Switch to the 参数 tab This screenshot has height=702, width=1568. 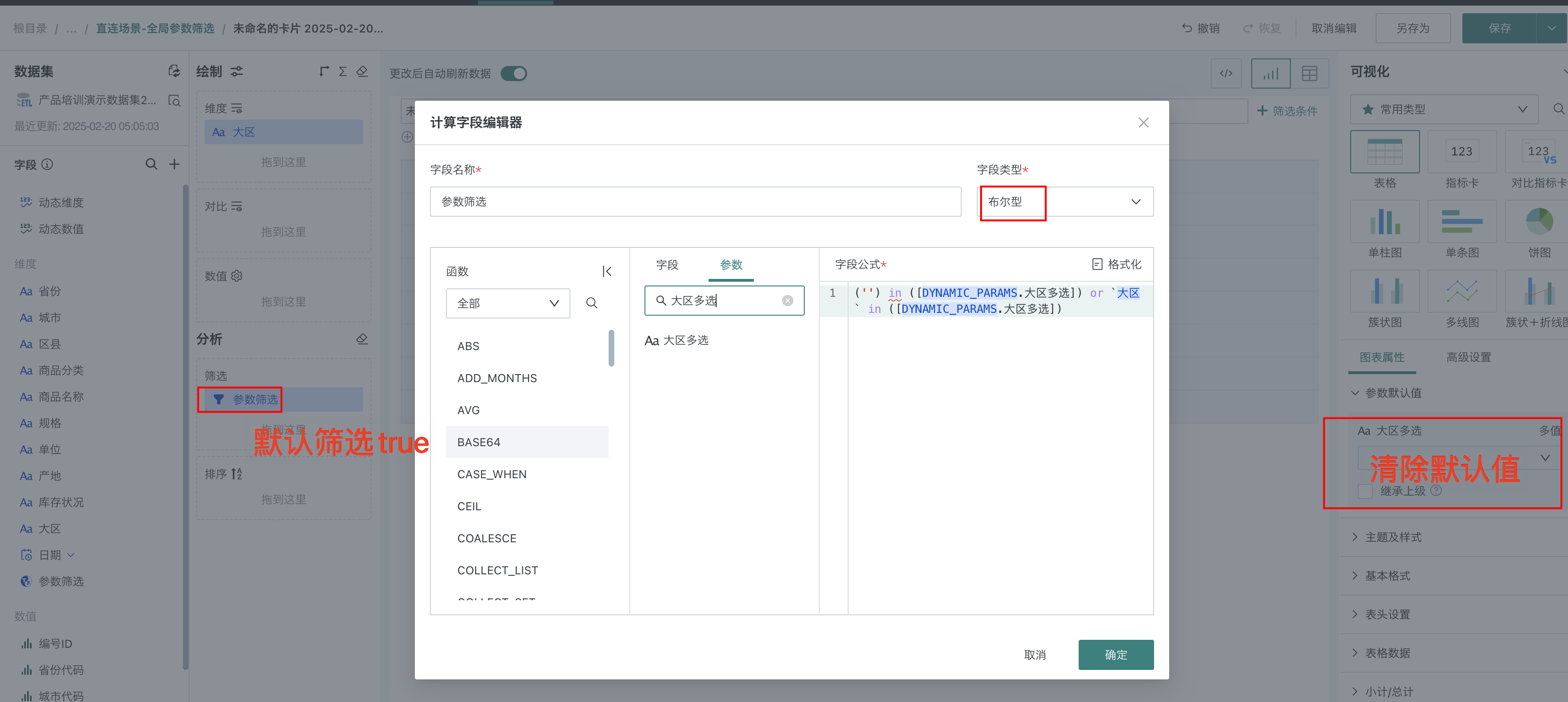[731, 265]
